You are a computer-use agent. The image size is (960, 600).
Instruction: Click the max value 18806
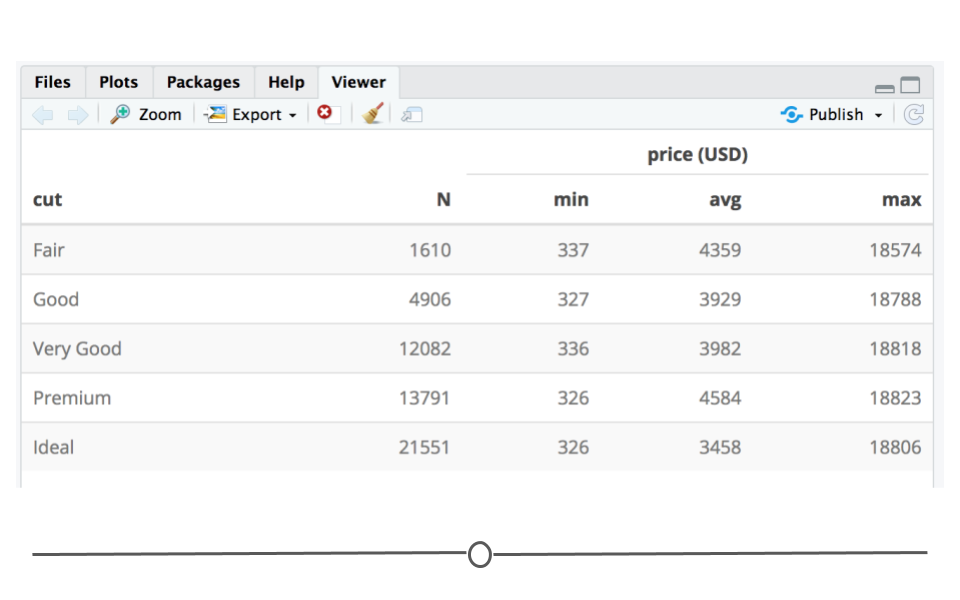[x=895, y=448]
